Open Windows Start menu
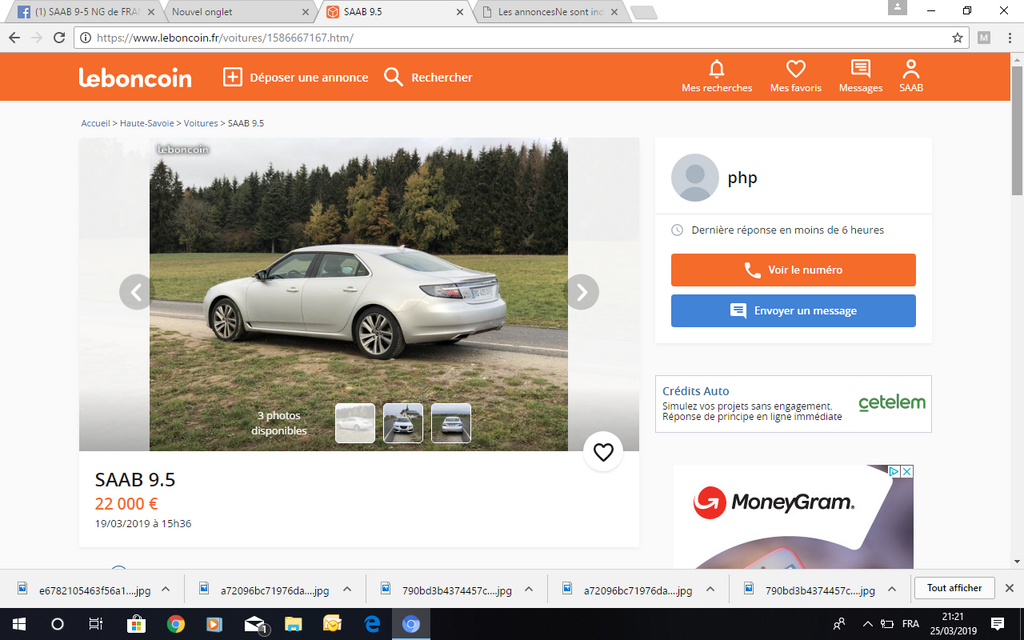The width and height of the screenshot is (1024, 640). 19,624
